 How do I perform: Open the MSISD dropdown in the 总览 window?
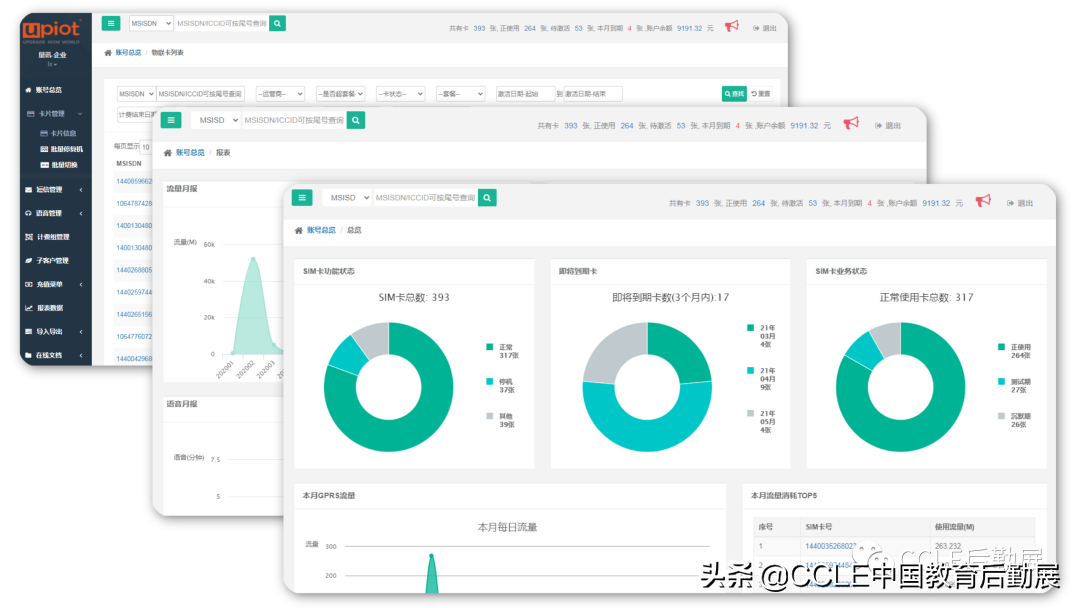[347, 198]
